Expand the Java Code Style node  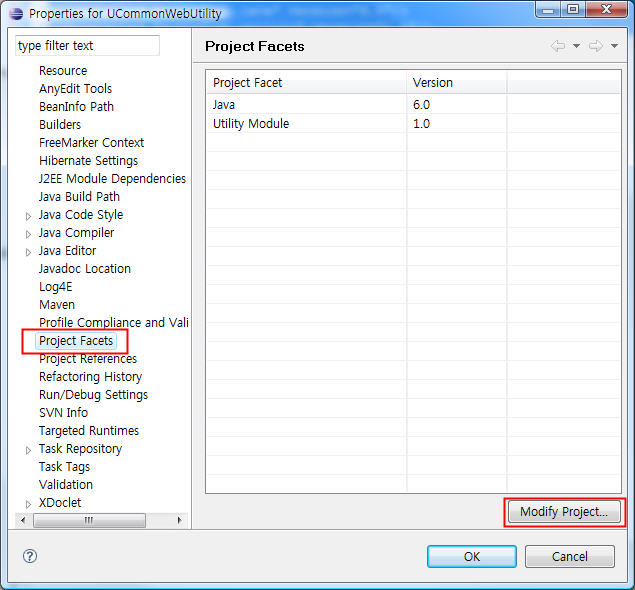pyautogui.click(x=28, y=216)
